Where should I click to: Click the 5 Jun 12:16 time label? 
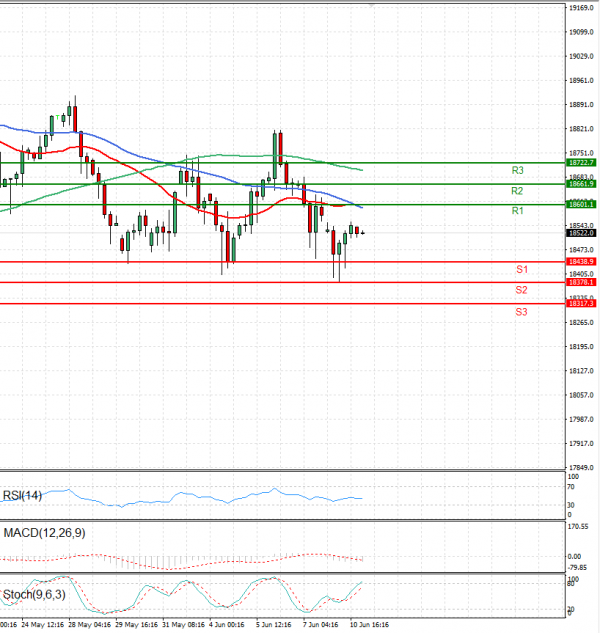pyautogui.click(x=273, y=625)
